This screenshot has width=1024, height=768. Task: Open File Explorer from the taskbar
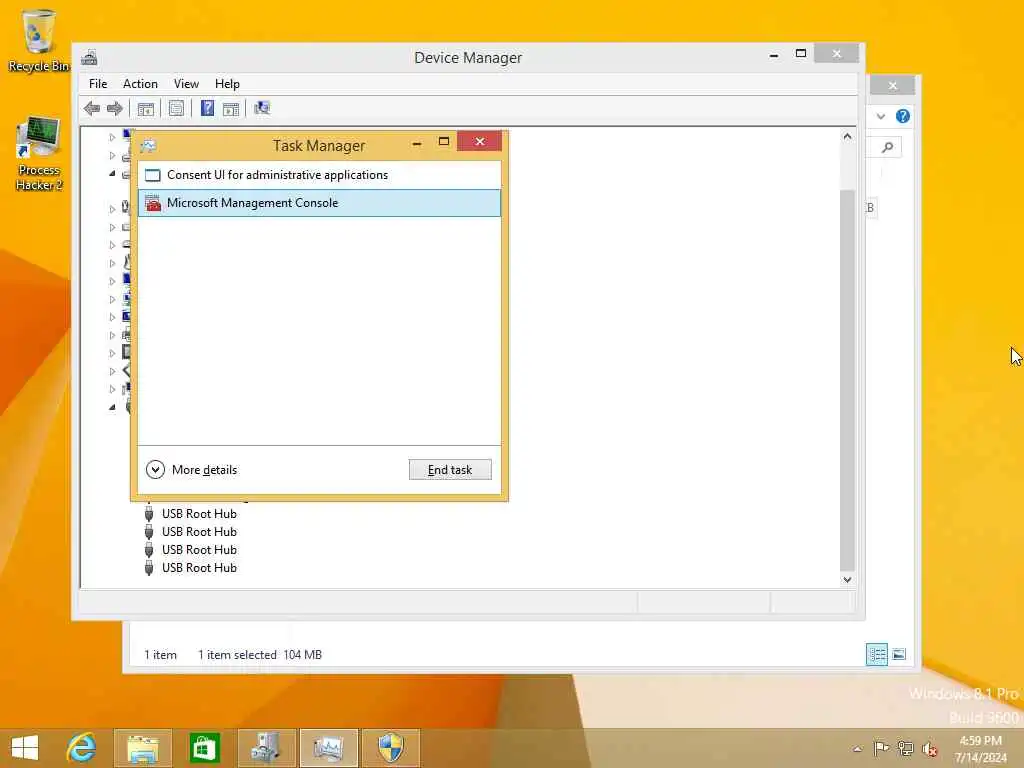point(143,748)
